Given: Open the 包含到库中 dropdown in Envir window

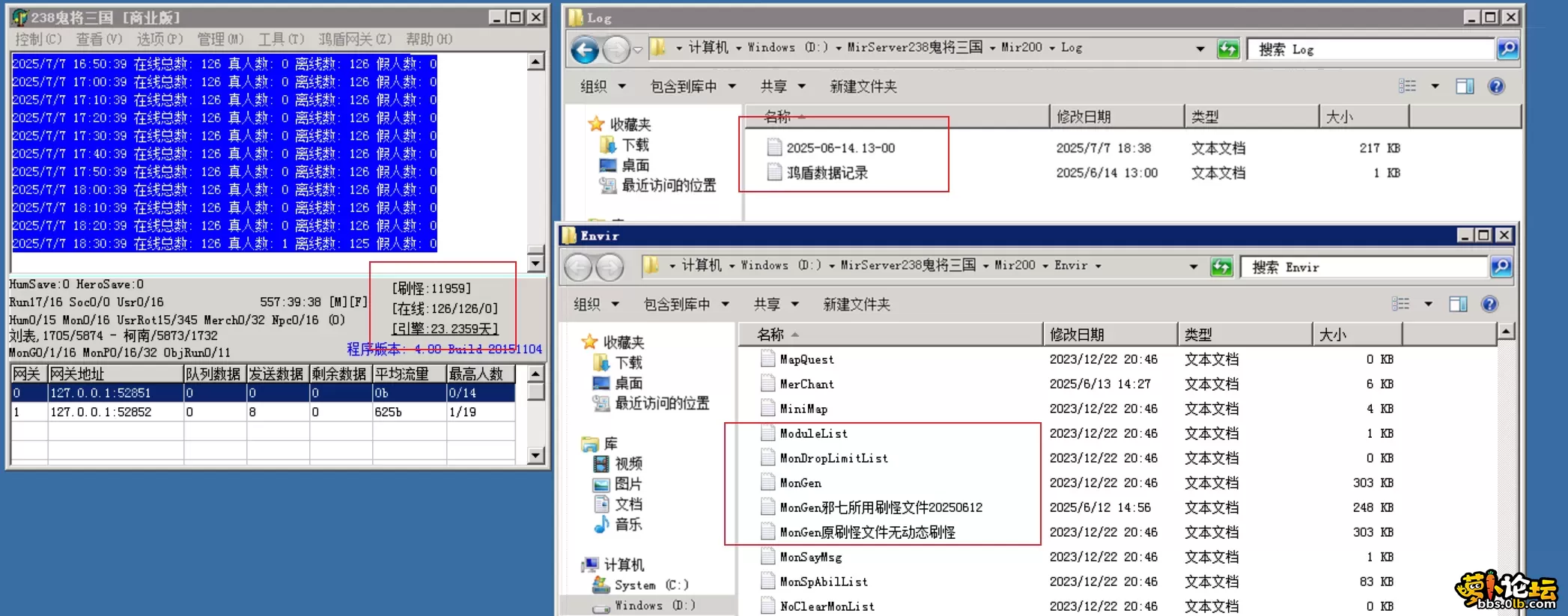Looking at the screenshot, I should (x=686, y=305).
